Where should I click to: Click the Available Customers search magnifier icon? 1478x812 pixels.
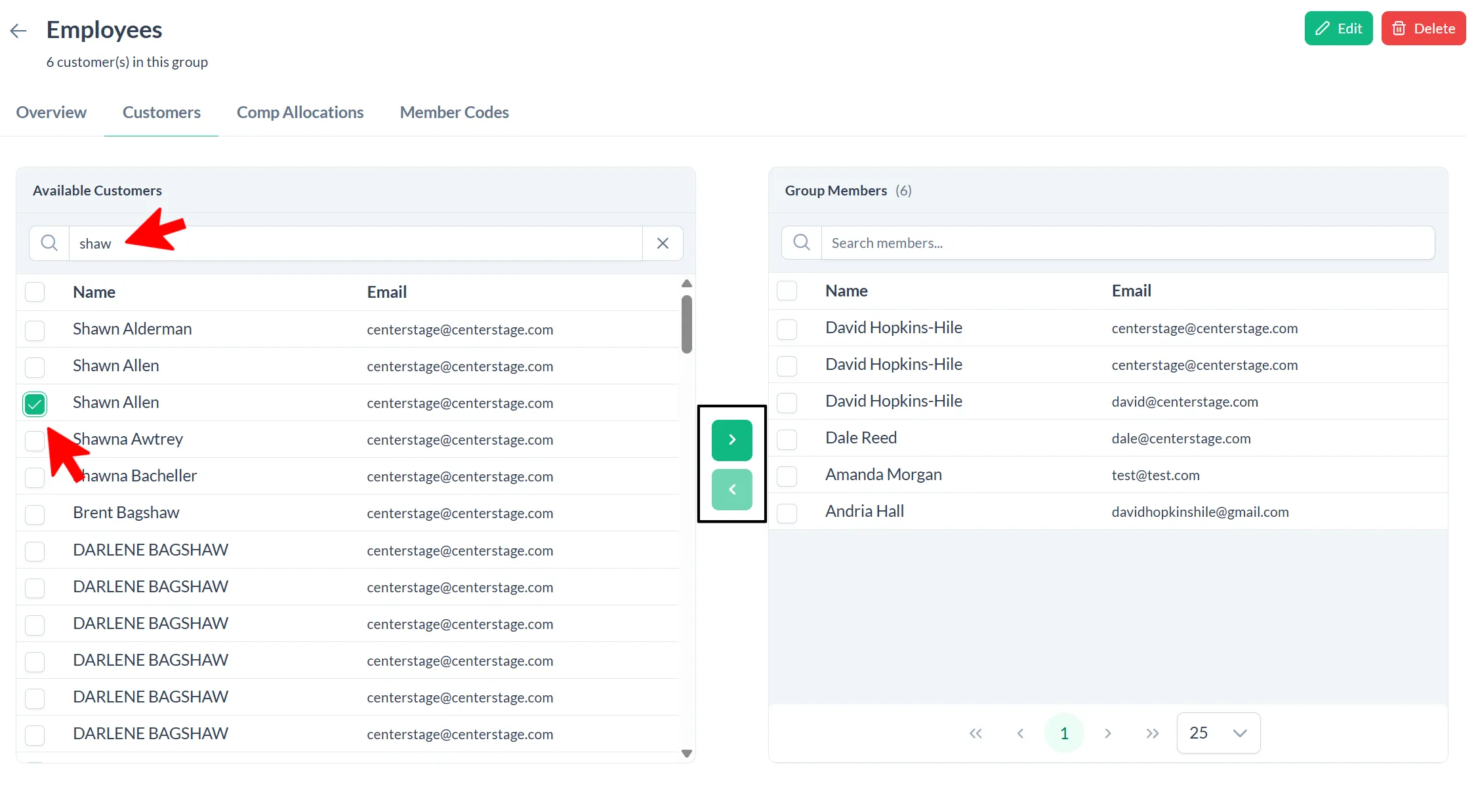click(x=49, y=243)
